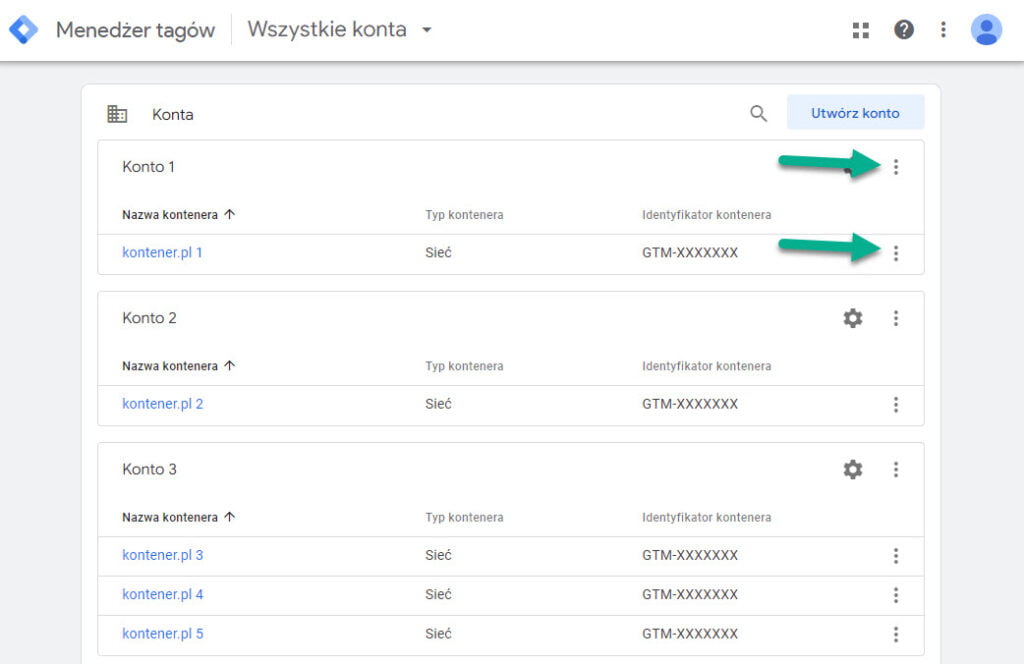1024x664 pixels.
Task: Click the GTM-XXXXXXX ID of kontener.pl 4
Action: click(x=690, y=594)
